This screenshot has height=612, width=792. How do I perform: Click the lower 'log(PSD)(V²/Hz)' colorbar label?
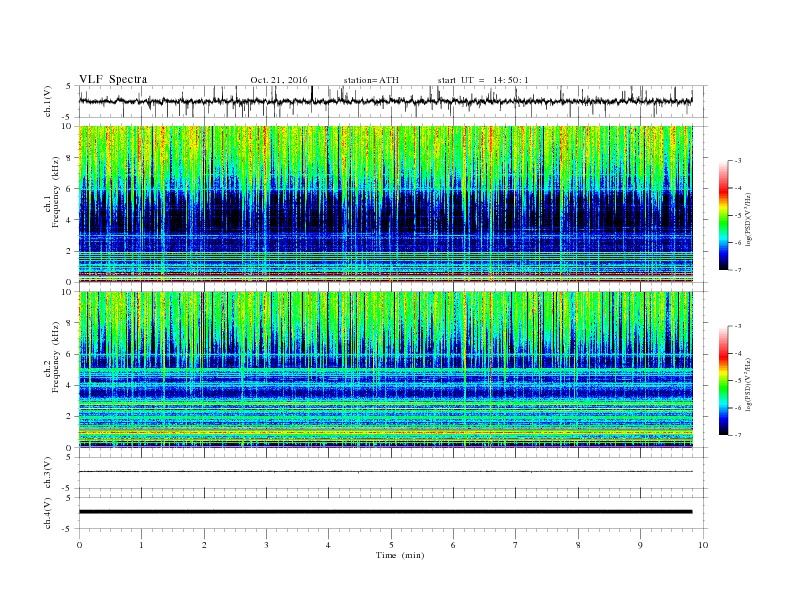click(x=748, y=384)
